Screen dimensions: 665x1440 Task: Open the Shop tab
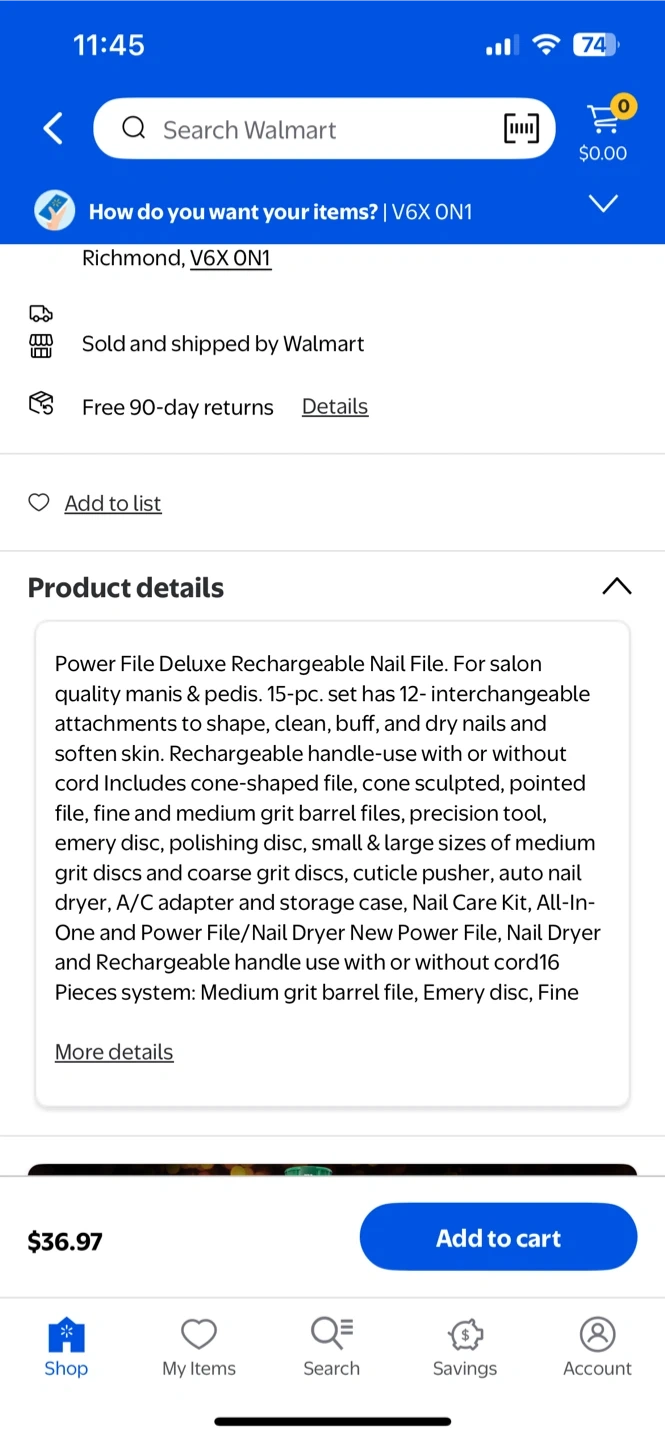tap(66, 1346)
